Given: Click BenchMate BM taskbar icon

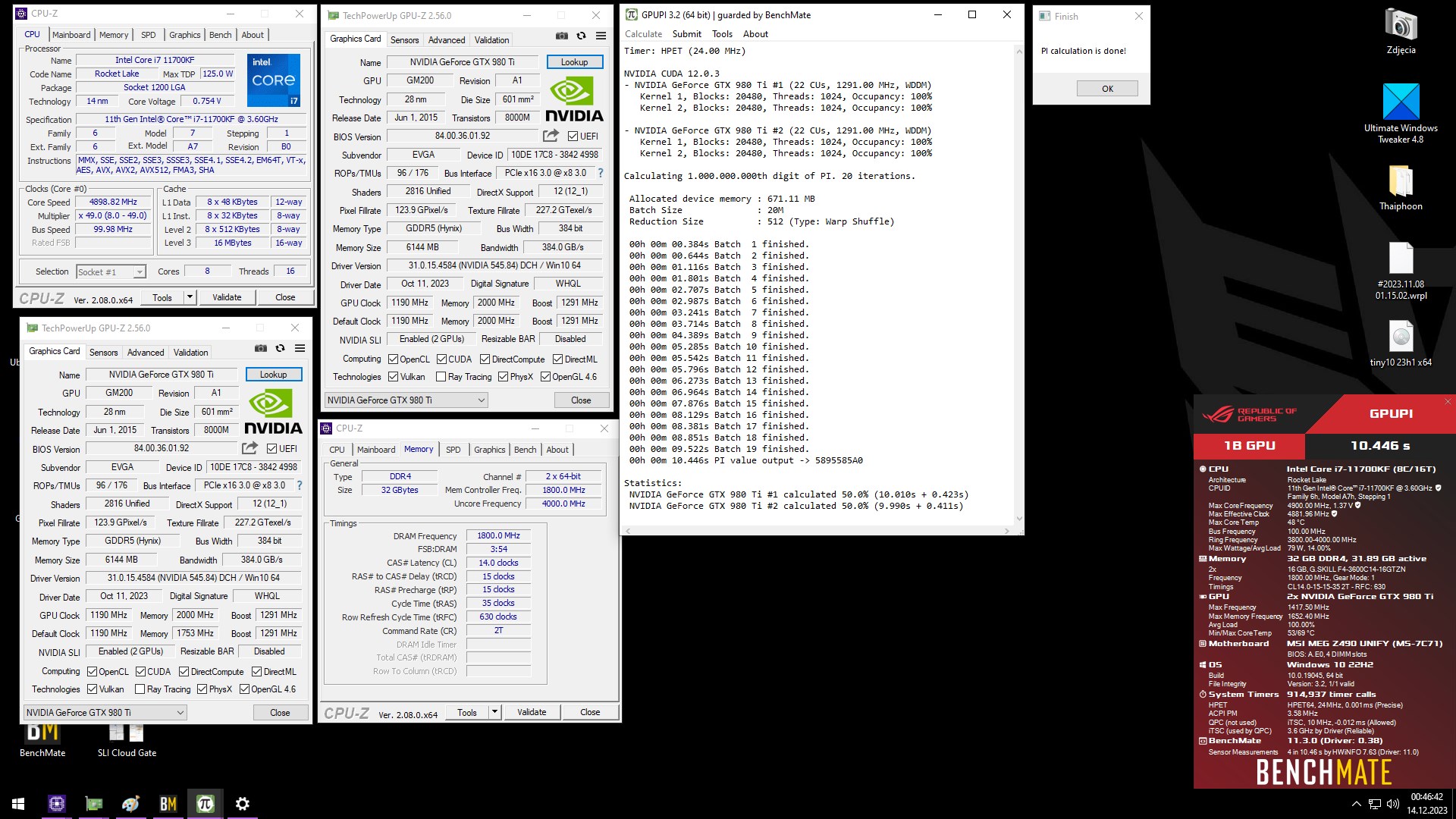Looking at the screenshot, I should pos(168,804).
